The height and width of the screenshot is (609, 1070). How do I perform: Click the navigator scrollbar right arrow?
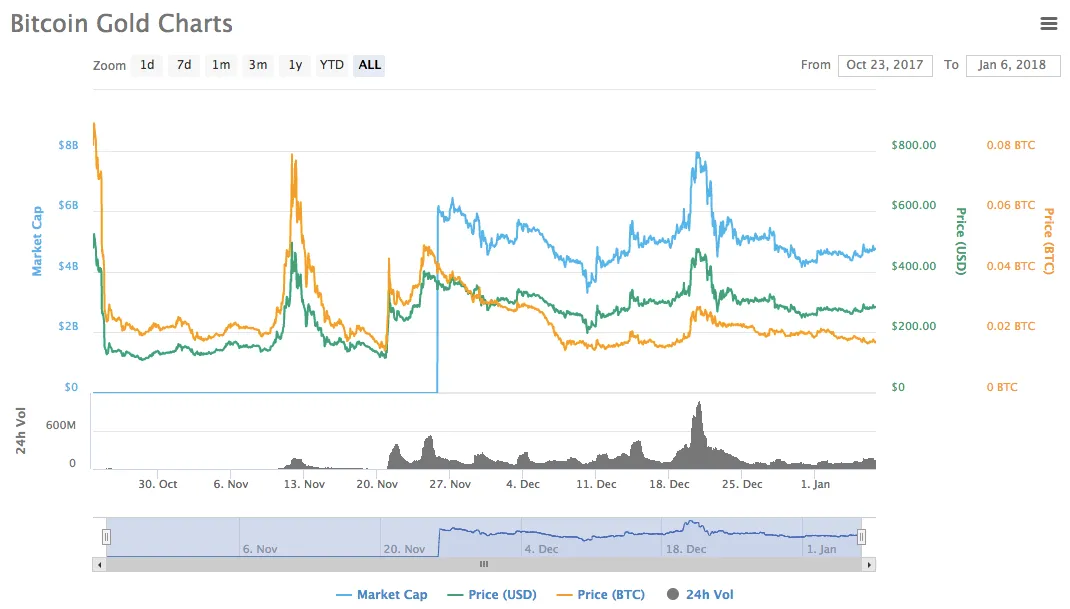[869, 565]
